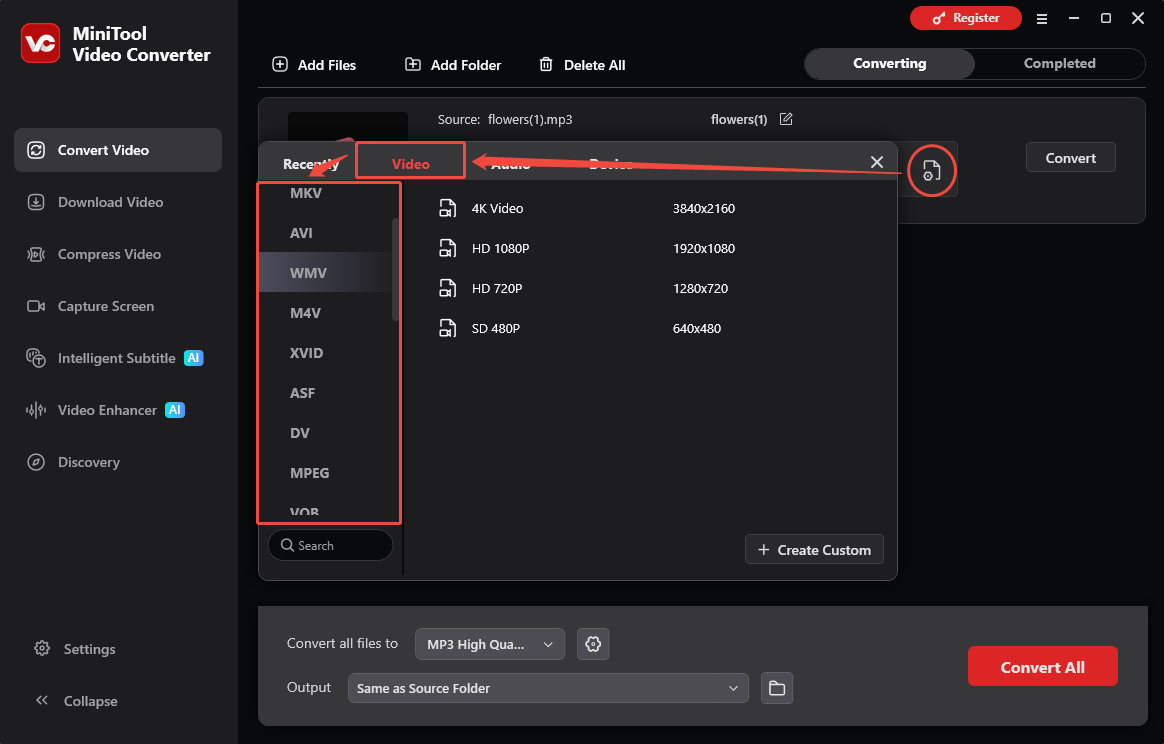
Task: Click Delete All to clear the list
Action: click(582, 65)
